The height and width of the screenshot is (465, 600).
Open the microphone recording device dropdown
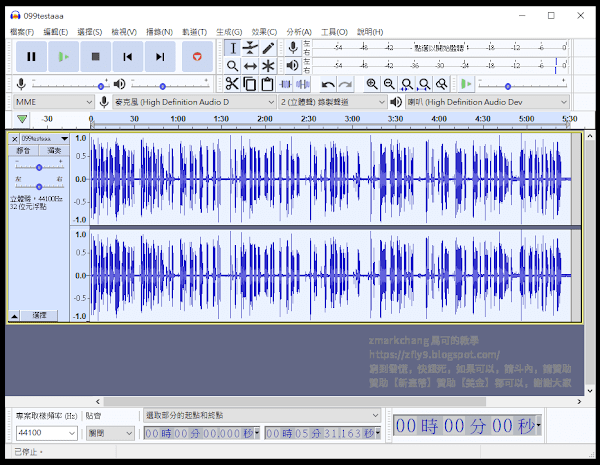click(x=194, y=102)
